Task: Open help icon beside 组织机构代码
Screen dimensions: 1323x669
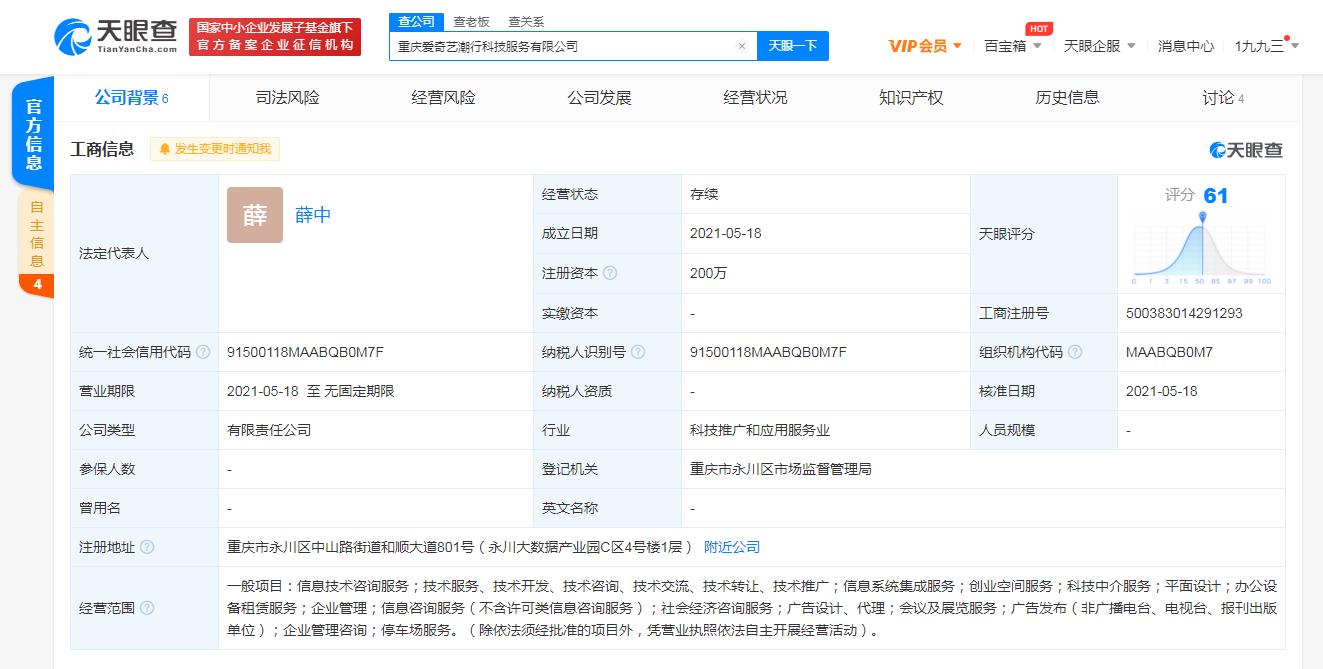Action: pyautogui.click(x=1075, y=352)
